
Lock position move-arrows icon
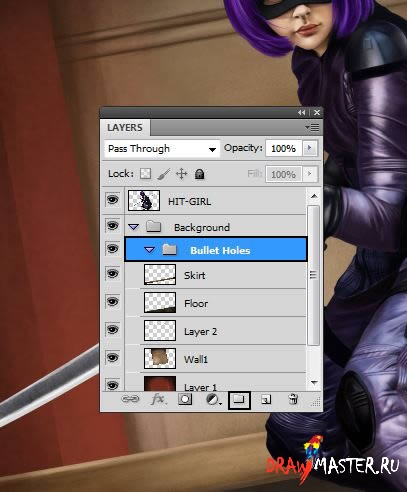tap(181, 174)
